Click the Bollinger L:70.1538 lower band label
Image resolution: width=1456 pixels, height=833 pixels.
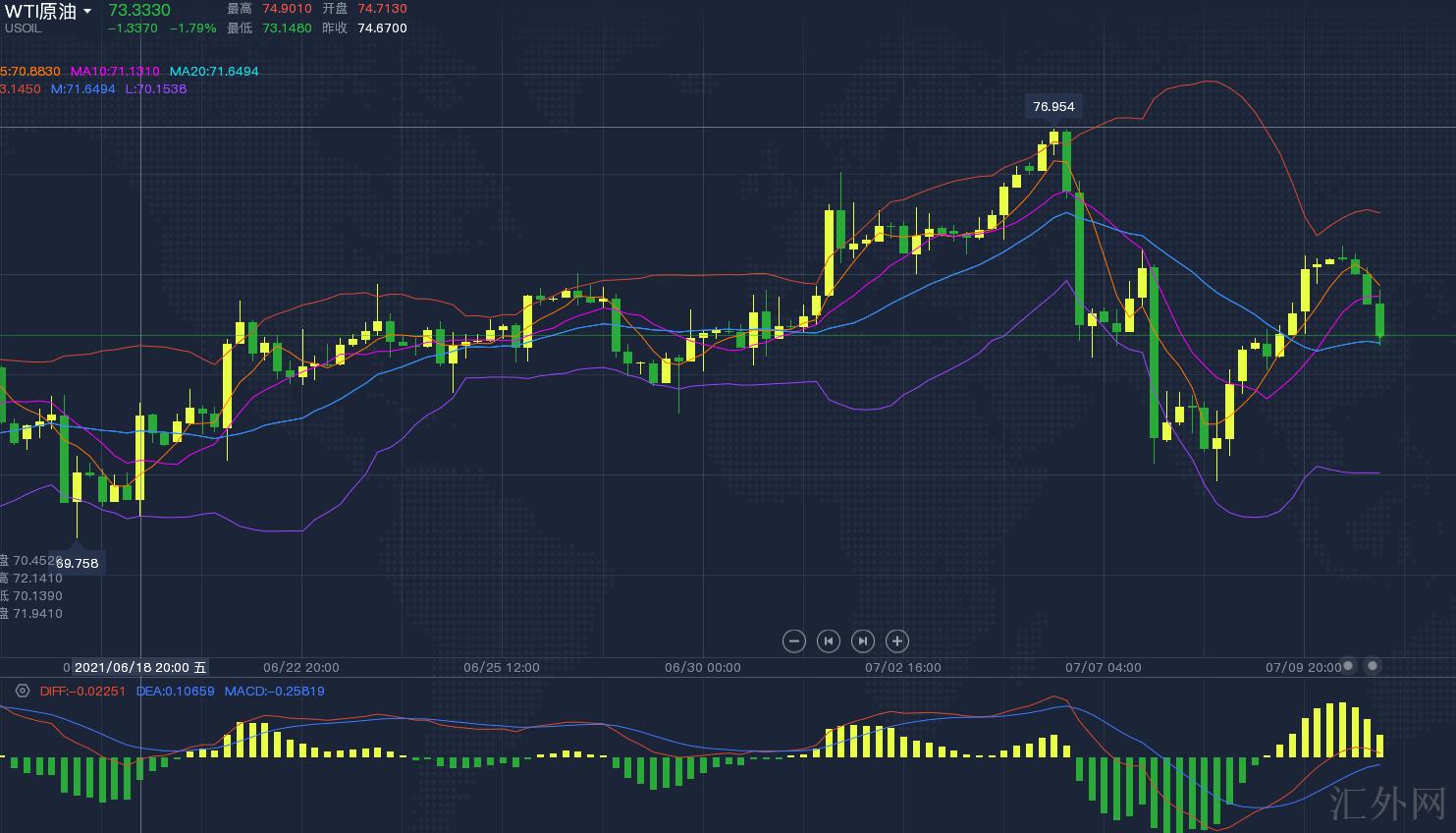point(155,89)
